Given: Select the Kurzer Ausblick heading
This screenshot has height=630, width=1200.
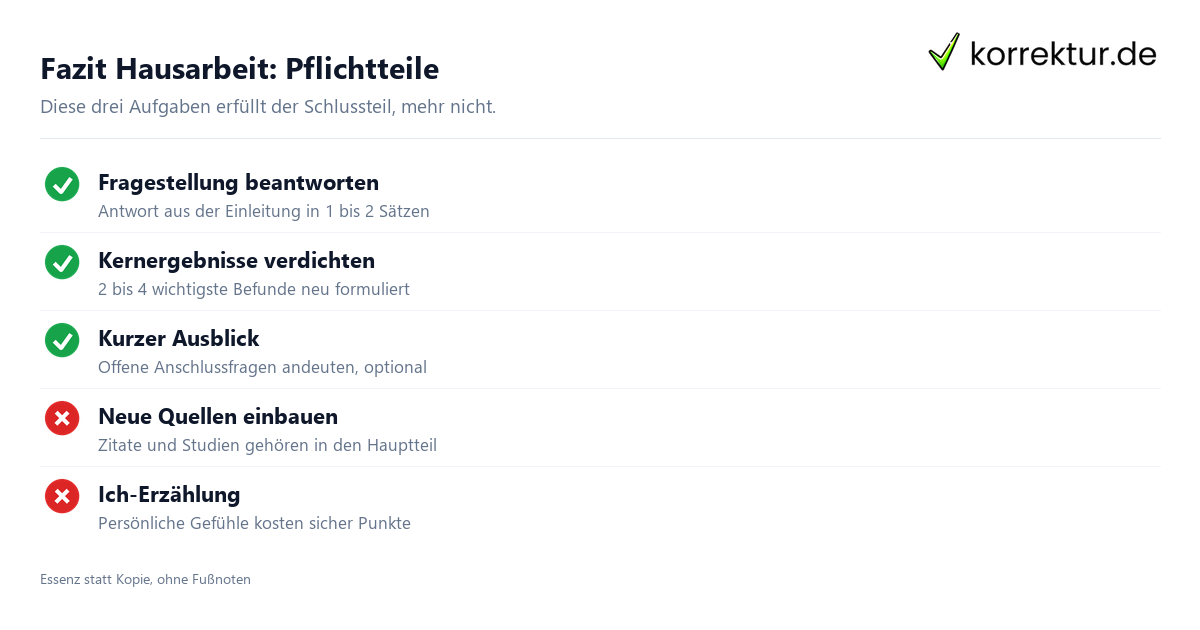Looking at the screenshot, I should click(178, 339).
